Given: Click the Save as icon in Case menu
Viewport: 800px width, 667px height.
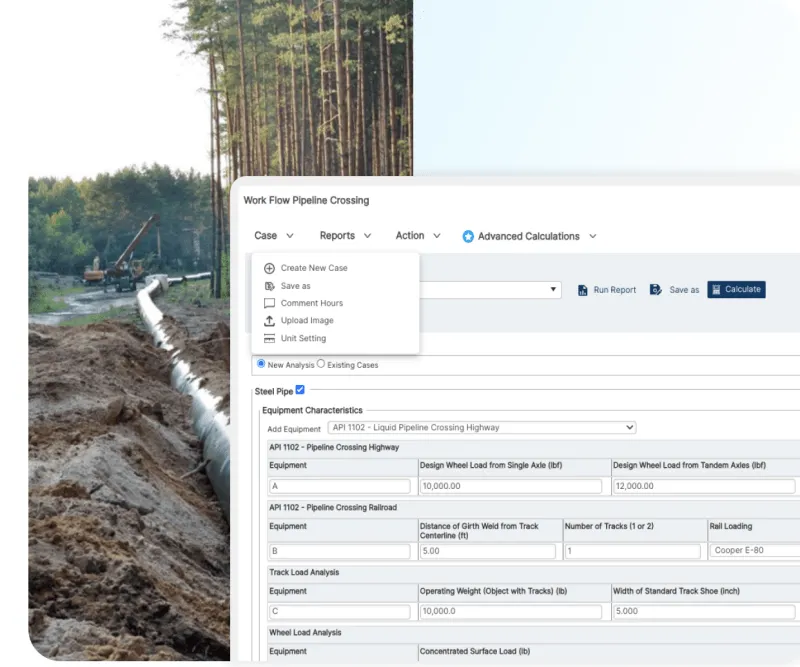Looking at the screenshot, I should (269, 286).
